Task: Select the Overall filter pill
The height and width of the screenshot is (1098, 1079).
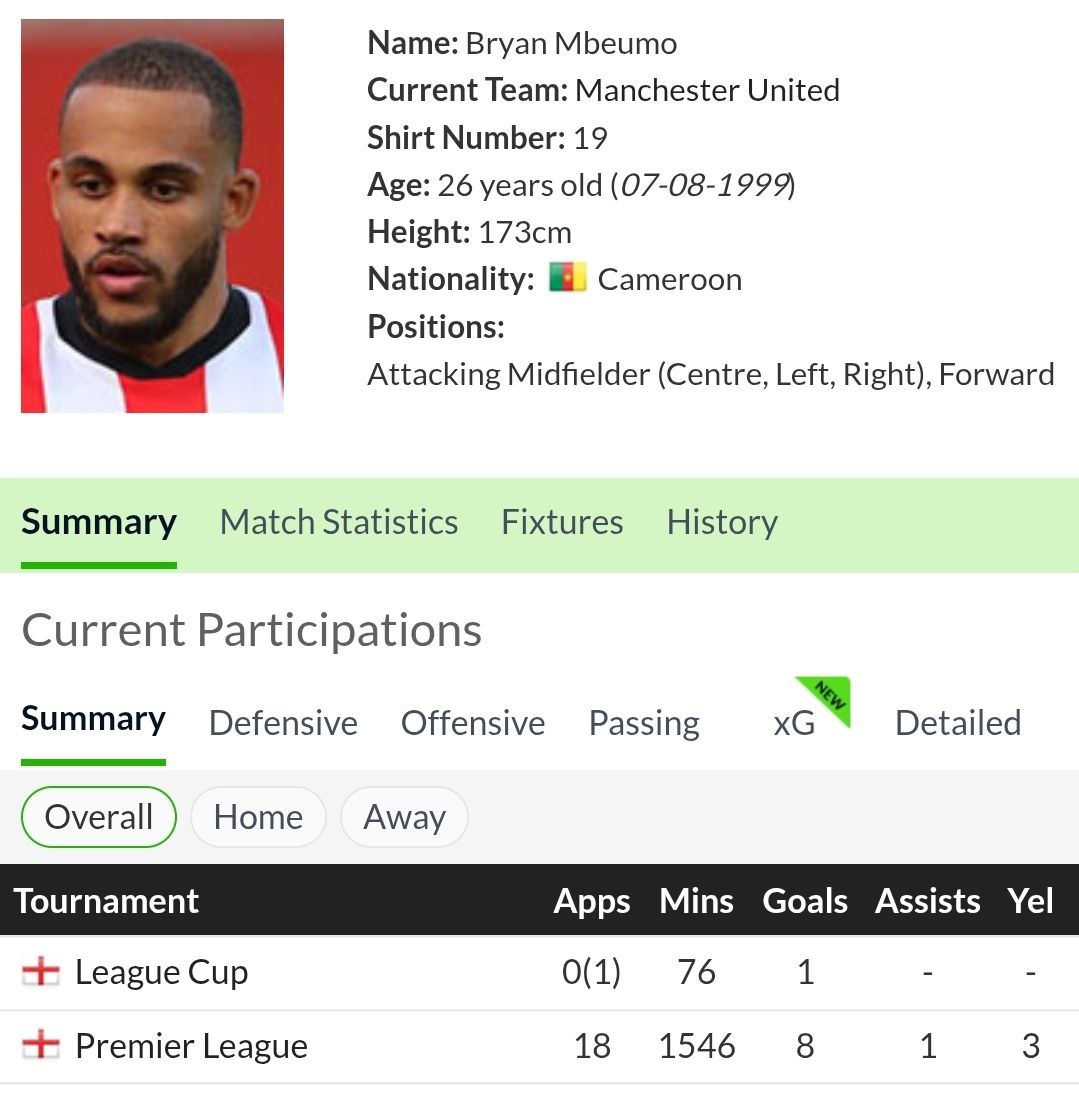Action: pos(99,817)
